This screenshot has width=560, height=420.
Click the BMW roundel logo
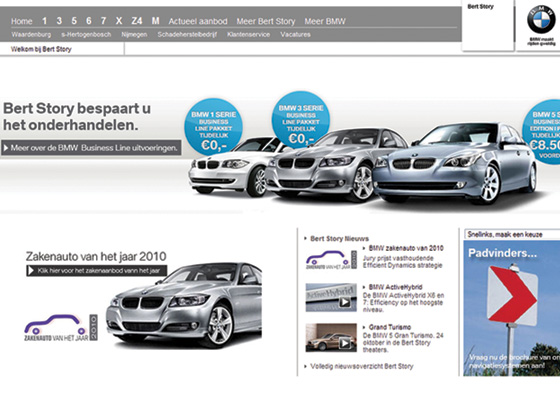(x=541, y=19)
